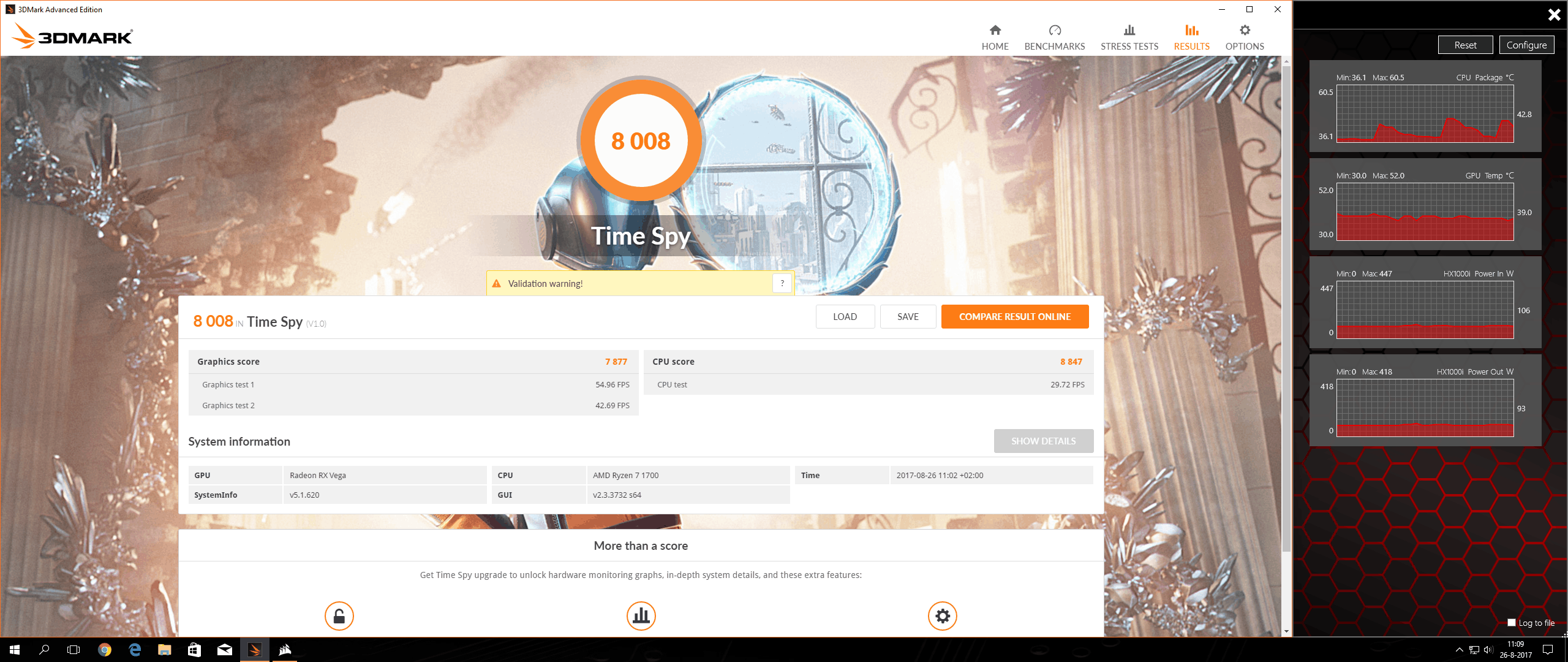Toggle the Log to file checkbox
Image resolution: width=1568 pixels, height=662 pixels.
pos(1512,622)
